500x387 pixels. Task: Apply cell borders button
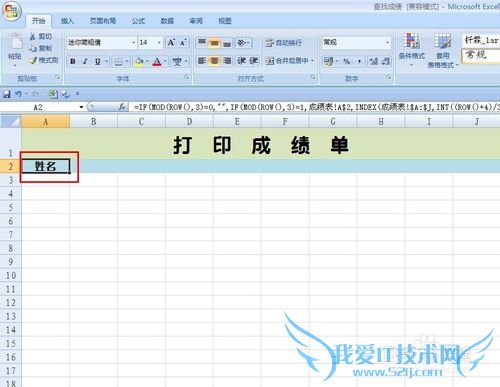[x=118, y=62]
